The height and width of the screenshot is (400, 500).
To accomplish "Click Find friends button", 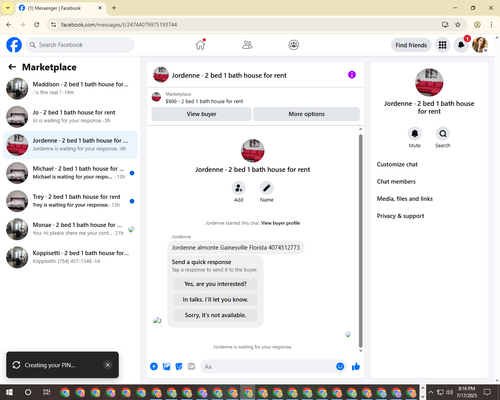I will pos(411,45).
